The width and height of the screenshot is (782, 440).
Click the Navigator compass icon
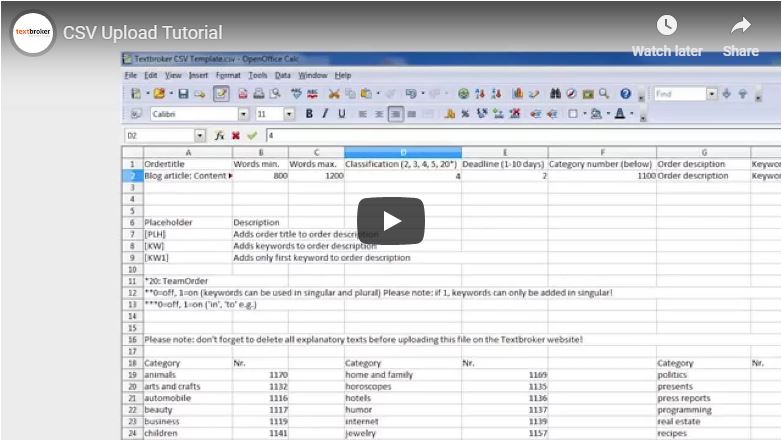click(572, 93)
